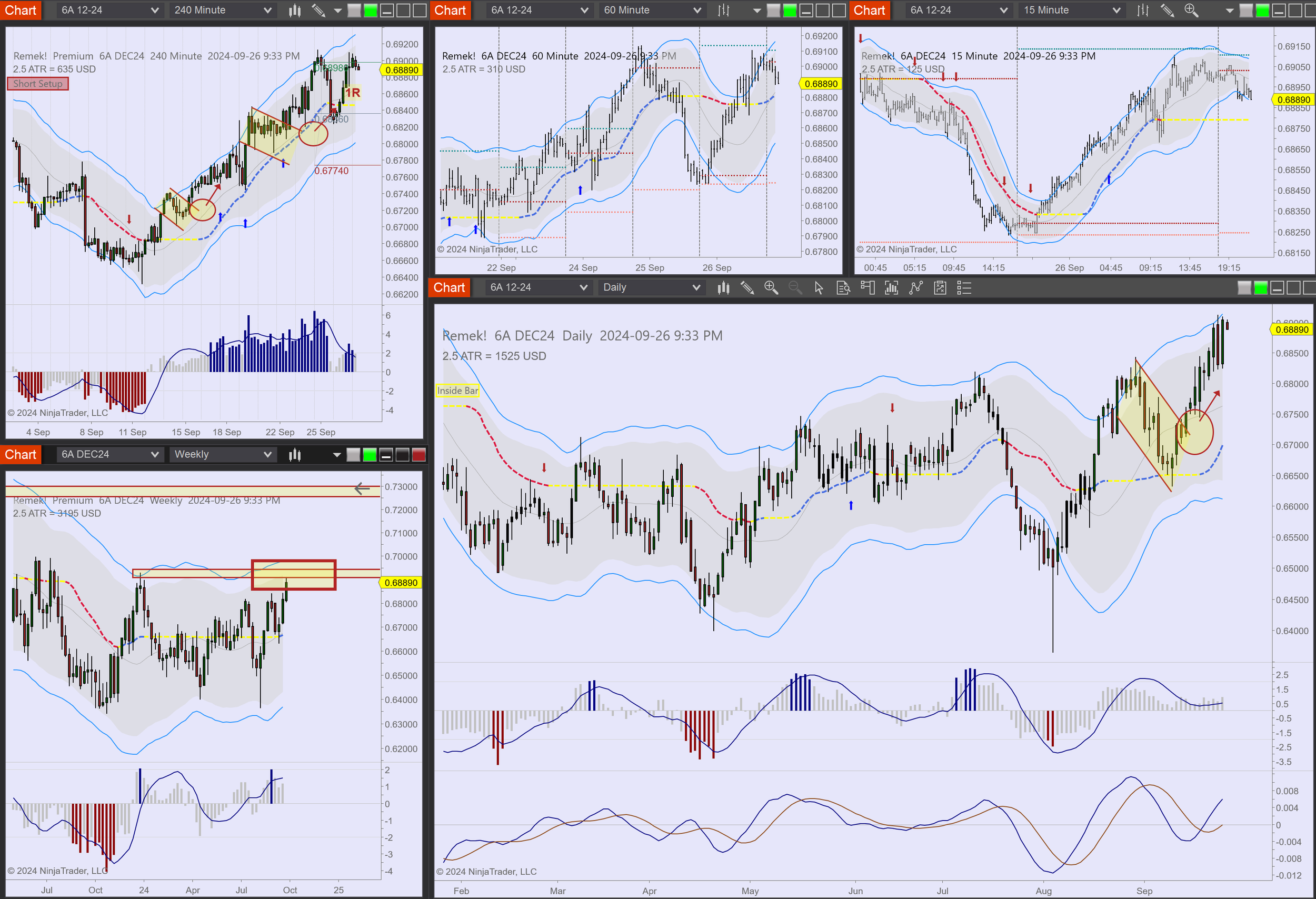
Task: Open chart Properties list icon on the Daily chart
Action: 963,288
